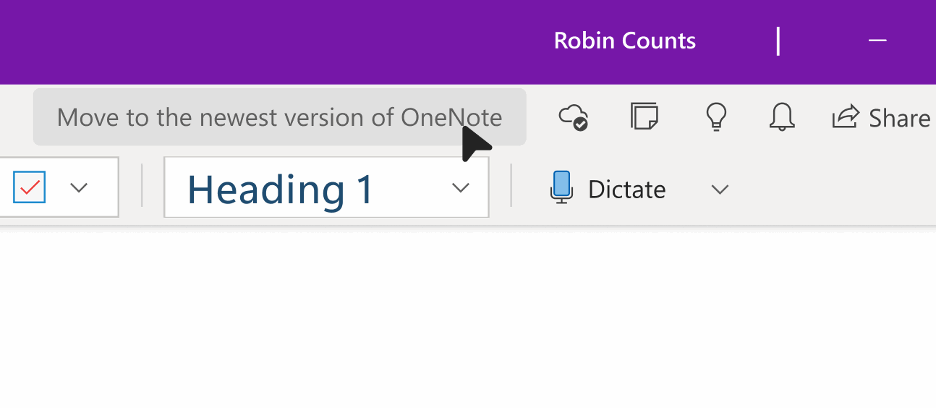Image resolution: width=936 pixels, height=408 pixels.
Task: Click the Share text label
Action: pos(899,118)
